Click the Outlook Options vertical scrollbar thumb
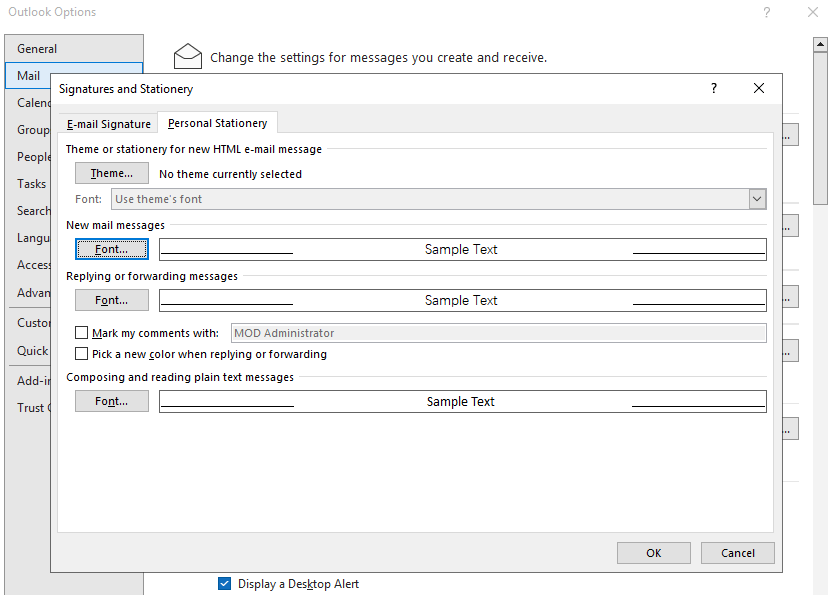Viewport: 834px width, 595px height. click(820, 128)
